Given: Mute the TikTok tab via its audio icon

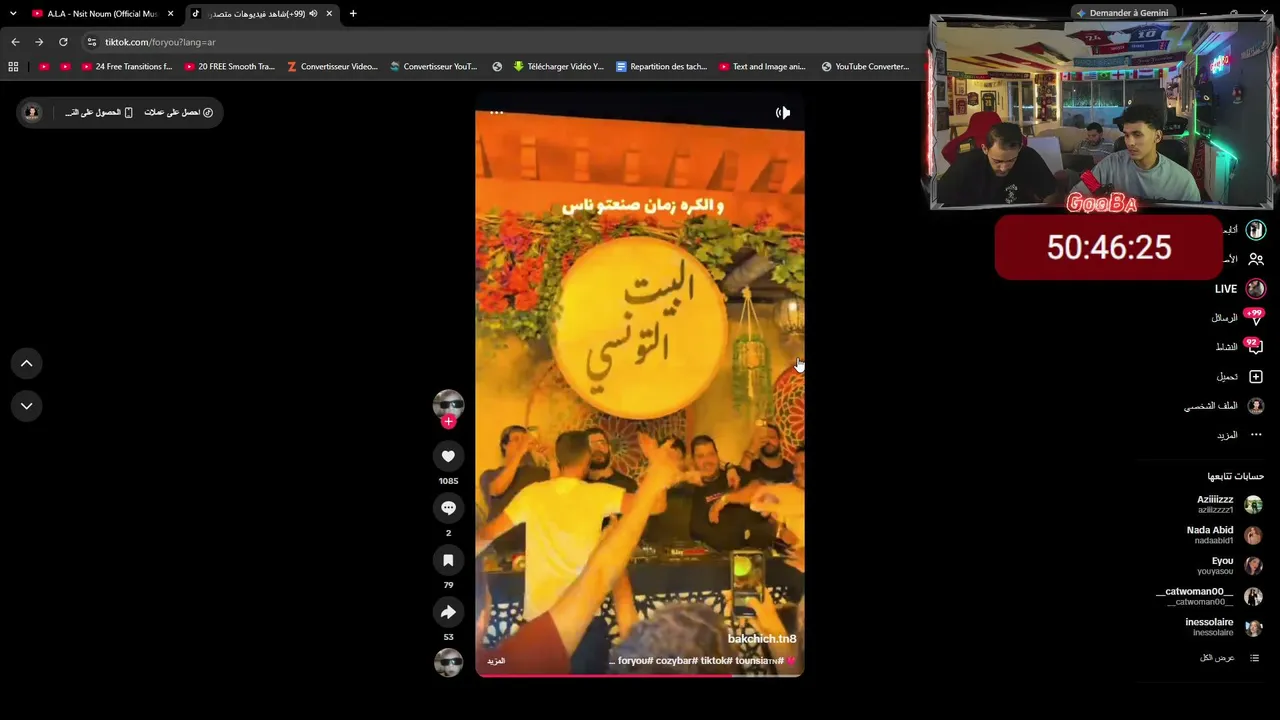Looking at the screenshot, I should click(313, 14).
